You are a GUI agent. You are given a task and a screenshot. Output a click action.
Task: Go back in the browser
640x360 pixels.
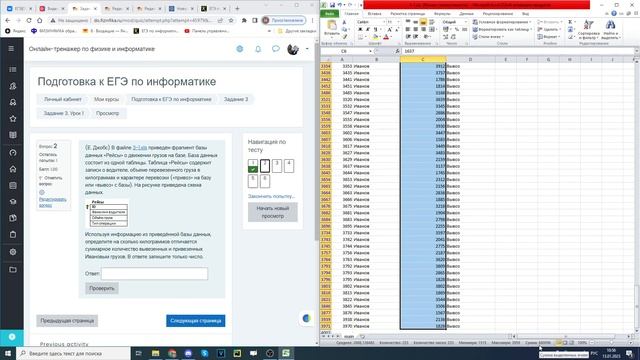point(8,20)
